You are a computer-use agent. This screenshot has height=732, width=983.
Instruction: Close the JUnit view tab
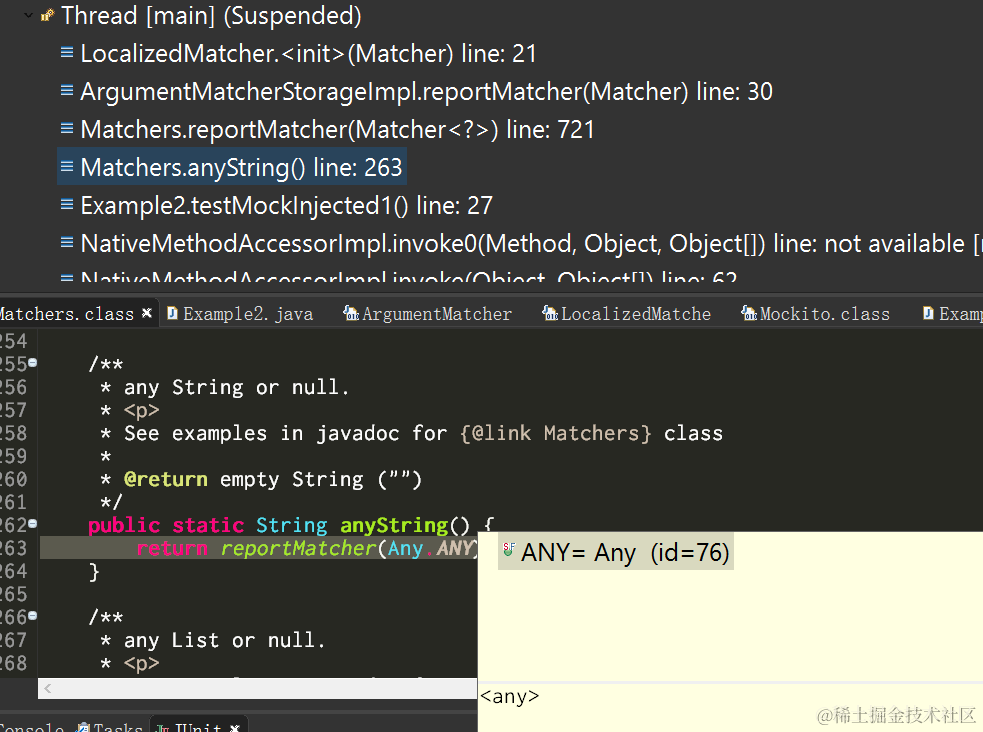(x=235, y=727)
